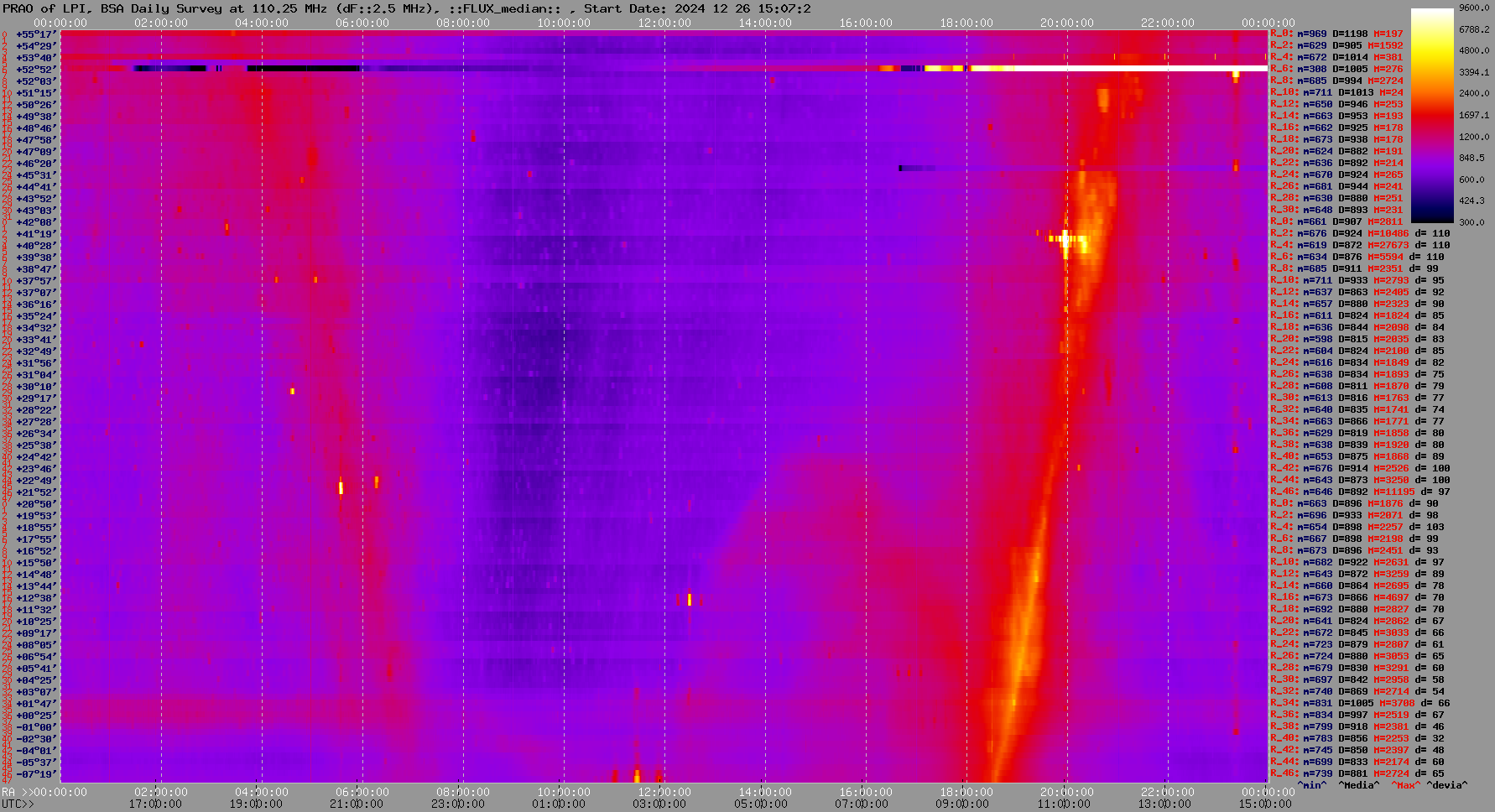
Task: Click the UTC time label 15:00:00
Action: point(1264,804)
